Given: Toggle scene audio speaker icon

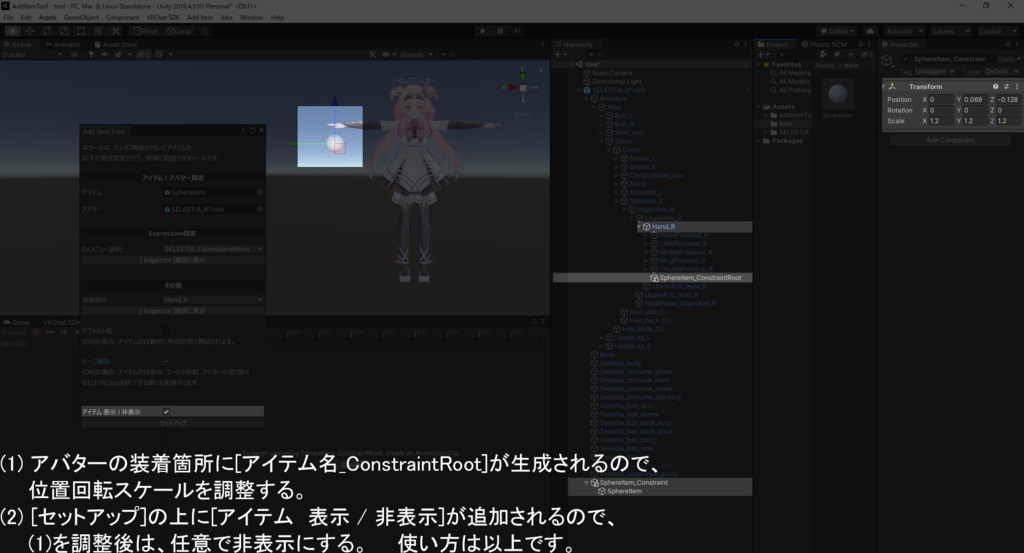Looking at the screenshot, I should (x=104, y=55).
